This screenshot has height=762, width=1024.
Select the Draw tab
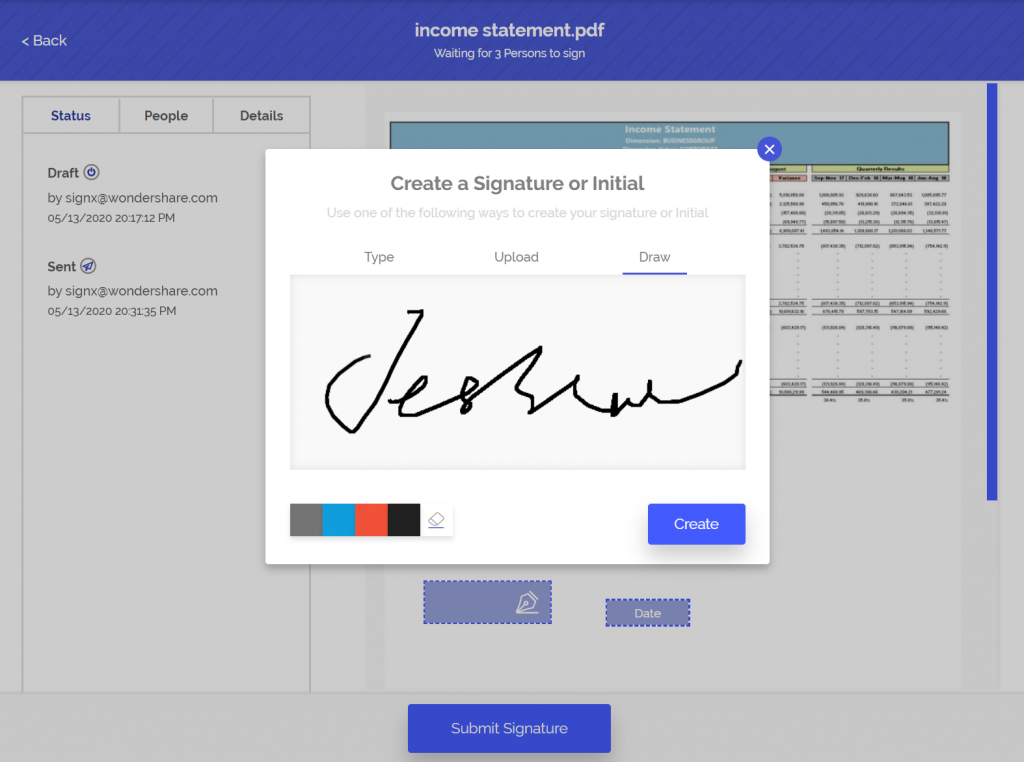click(654, 257)
